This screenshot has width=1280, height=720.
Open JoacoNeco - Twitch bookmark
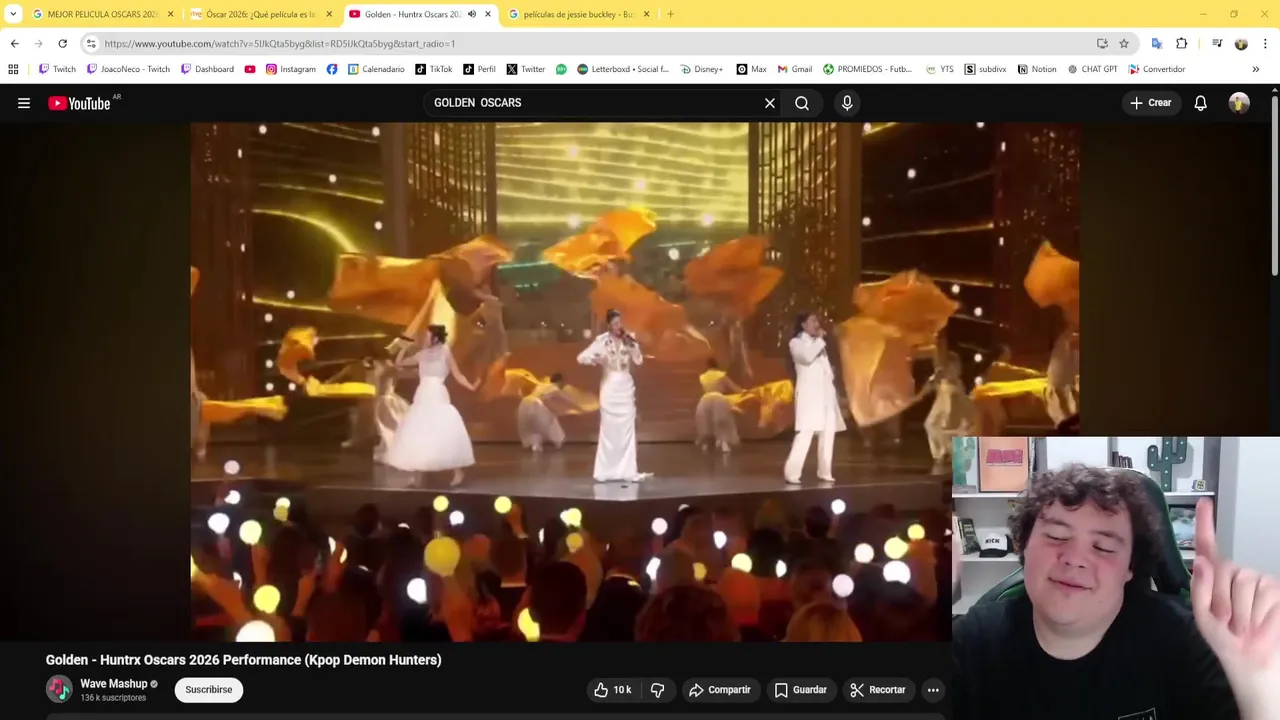click(x=128, y=69)
